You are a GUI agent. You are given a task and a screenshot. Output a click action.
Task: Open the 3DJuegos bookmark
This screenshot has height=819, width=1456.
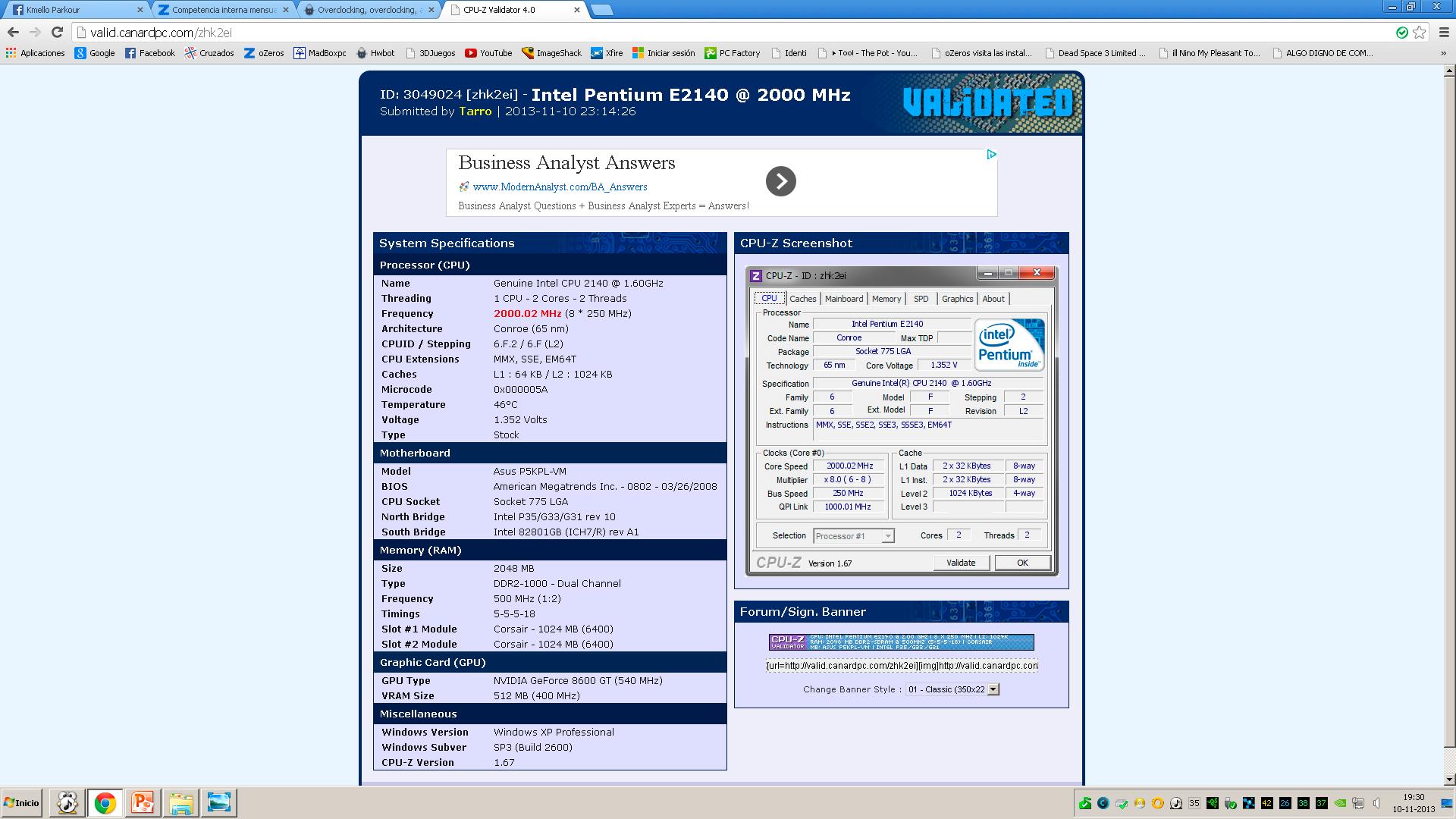point(431,53)
